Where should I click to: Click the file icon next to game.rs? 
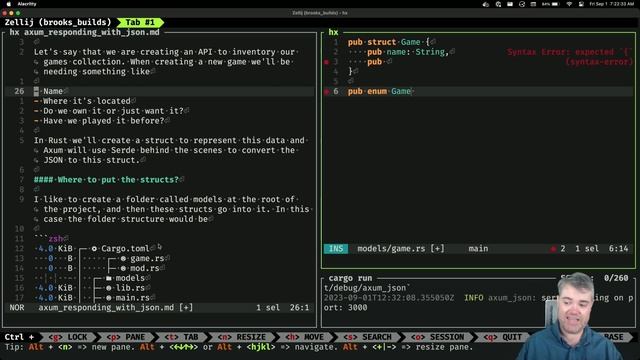click(x=123, y=258)
